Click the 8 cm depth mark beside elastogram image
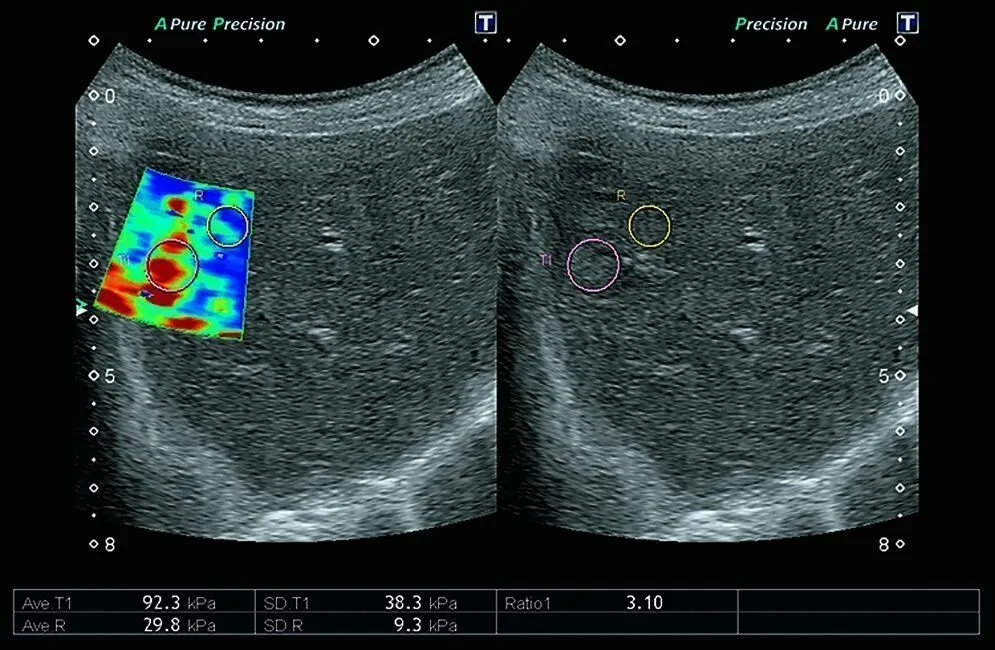995x650 pixels. point(111,545)
